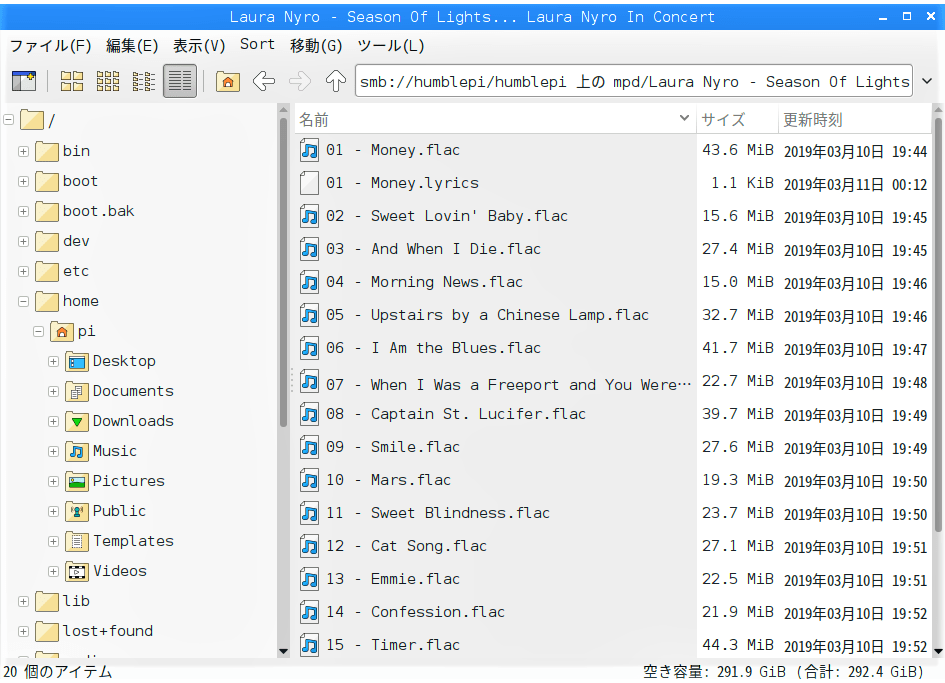This screenshot has height=683, width=945.
Task: Select 03 - And When I Die.flac icon
Action: (310, 249)
